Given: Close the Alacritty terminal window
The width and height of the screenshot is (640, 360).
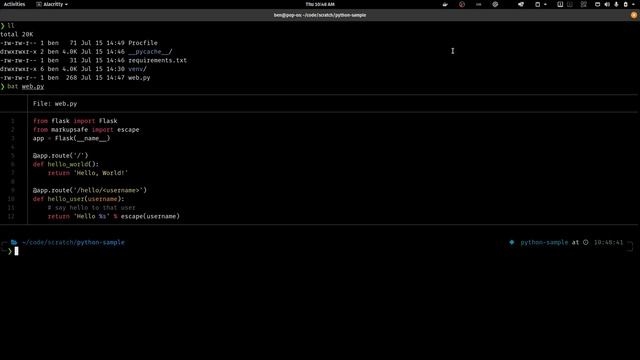Looking at the screenshot, I should tap(634, 15).
